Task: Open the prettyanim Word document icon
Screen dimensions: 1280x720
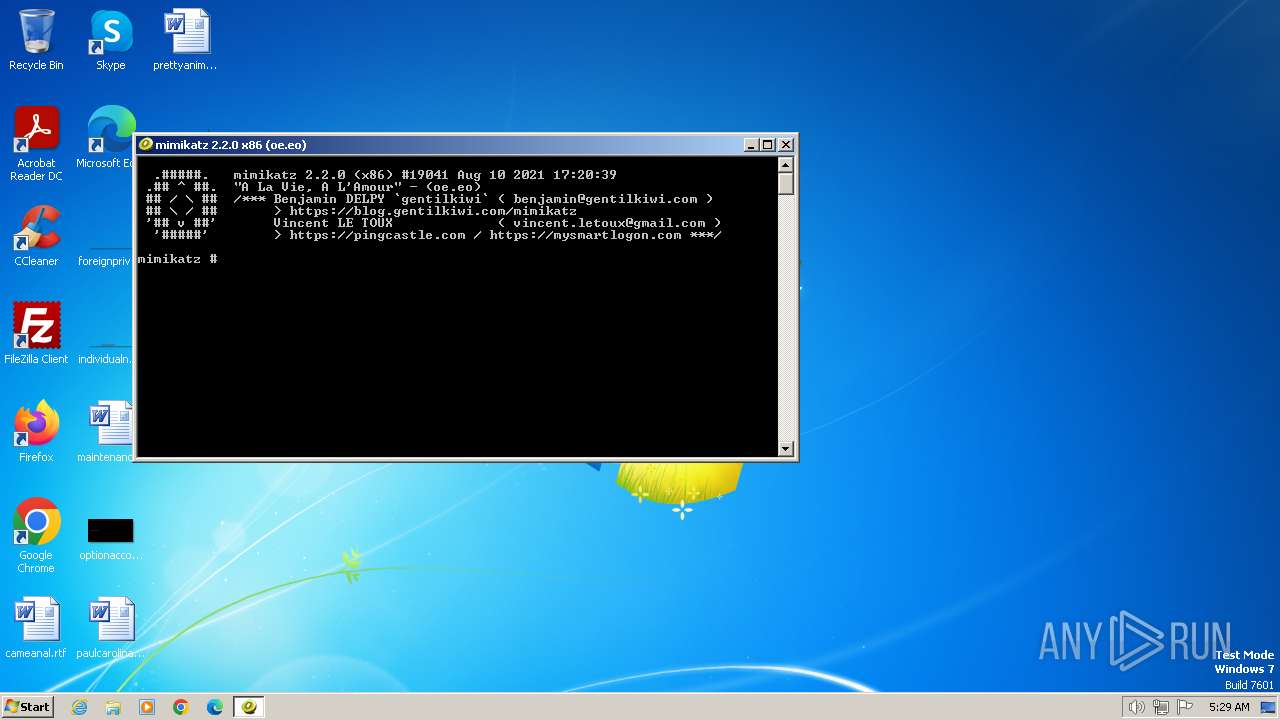Action: pos(185,40)
